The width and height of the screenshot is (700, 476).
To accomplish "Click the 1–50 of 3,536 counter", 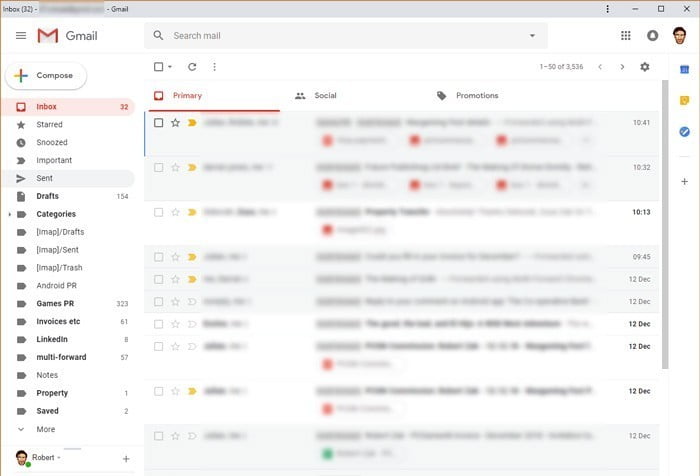I will pos(561,67).
